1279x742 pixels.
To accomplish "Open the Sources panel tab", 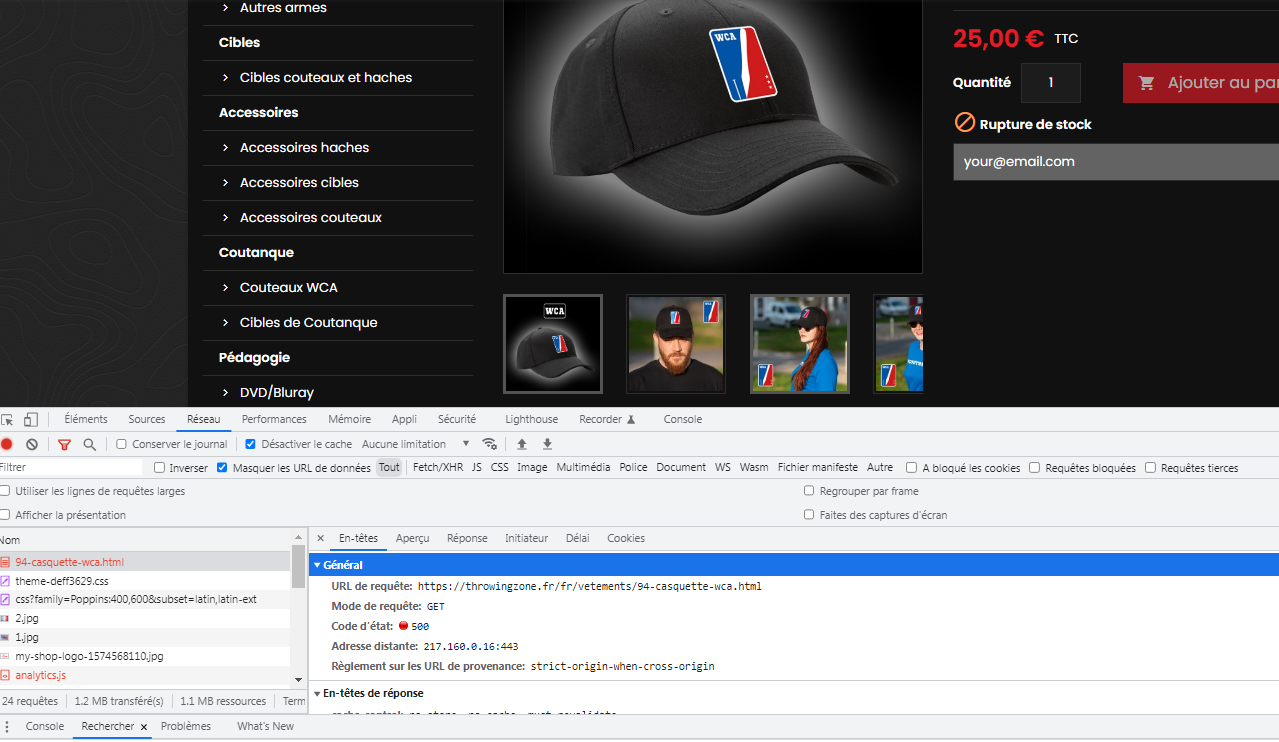I will [147, 420].
